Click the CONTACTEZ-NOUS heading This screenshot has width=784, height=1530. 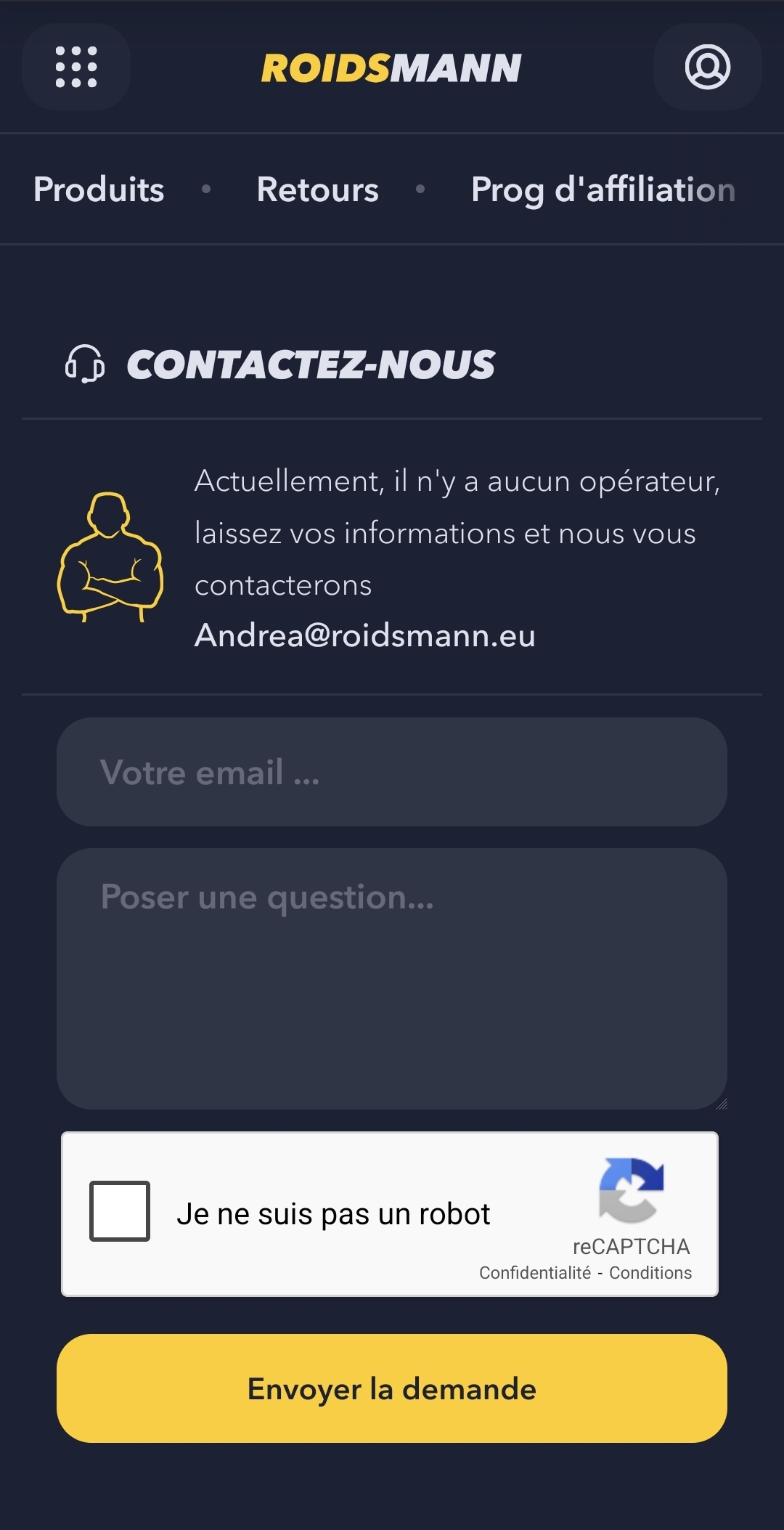pyautogui.click(x=311, y=365)
